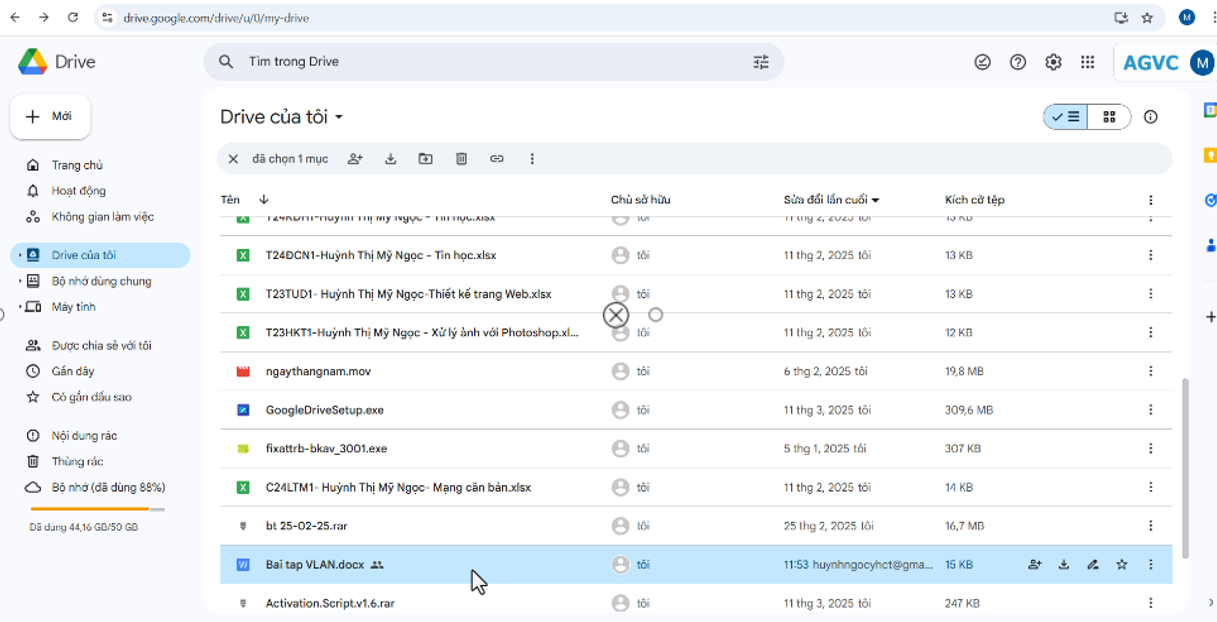
Task: Rename Bai tap VLAN.docx with pencil icon
Action: (1092, 564)
